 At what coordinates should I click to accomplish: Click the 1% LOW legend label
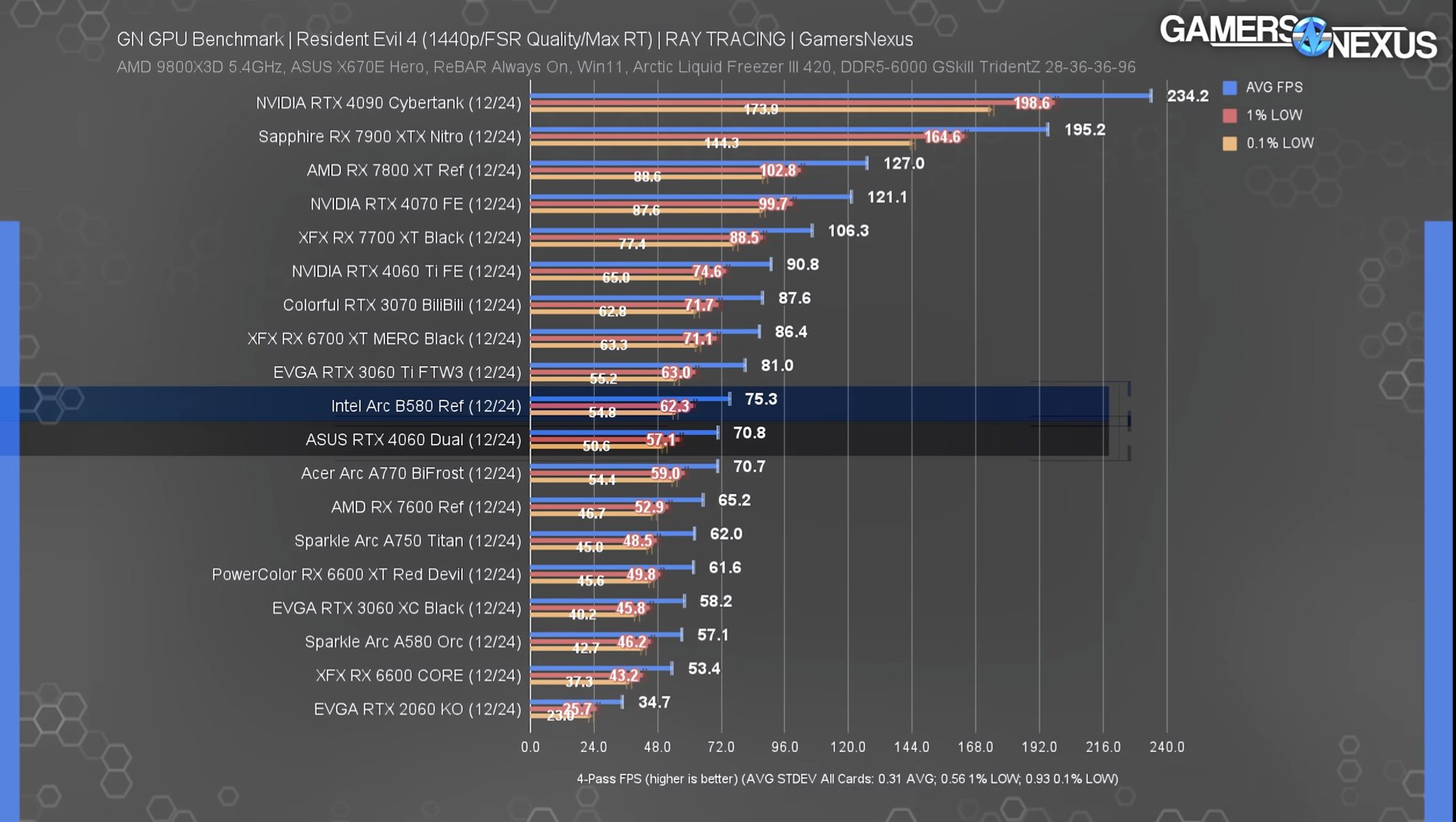(x=1274, y=116)
